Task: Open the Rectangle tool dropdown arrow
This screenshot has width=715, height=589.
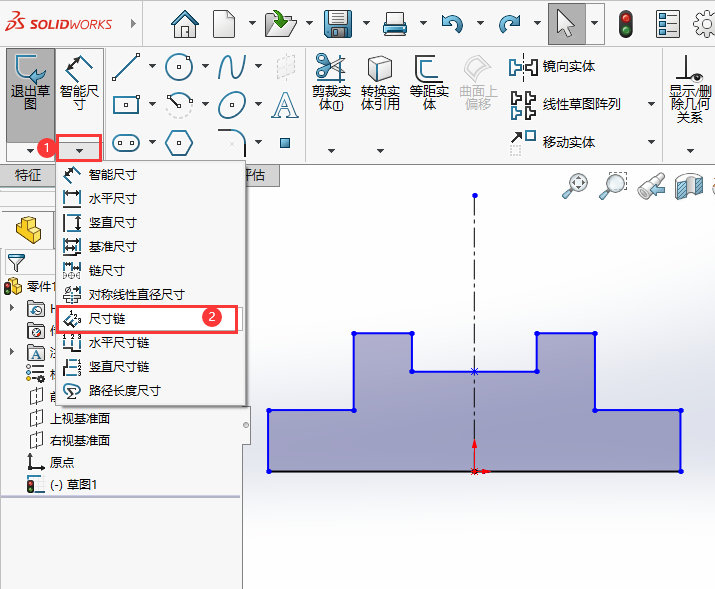Action: 152,105
